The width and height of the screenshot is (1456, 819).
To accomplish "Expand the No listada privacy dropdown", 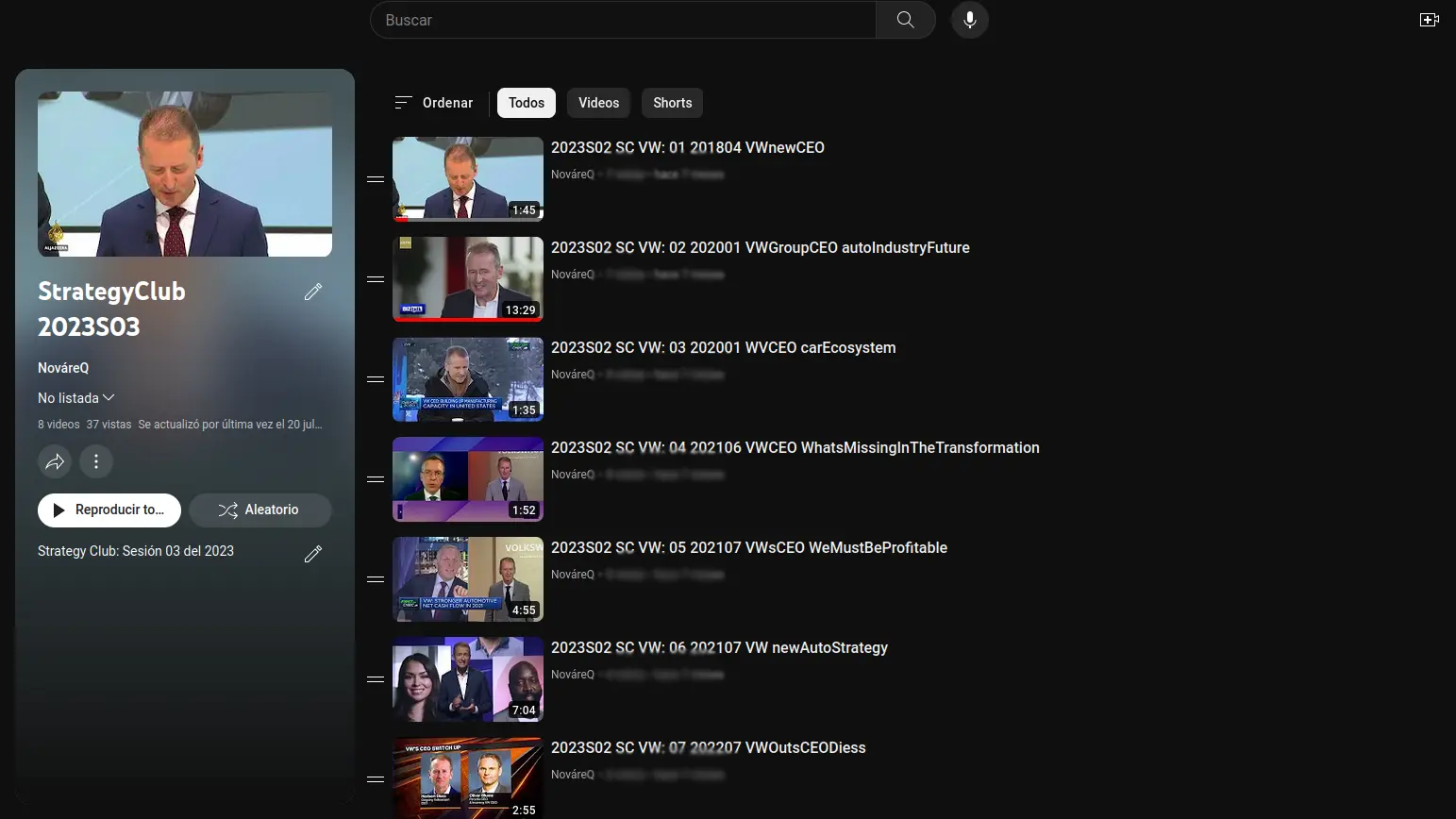I will [x=76, y=398].
